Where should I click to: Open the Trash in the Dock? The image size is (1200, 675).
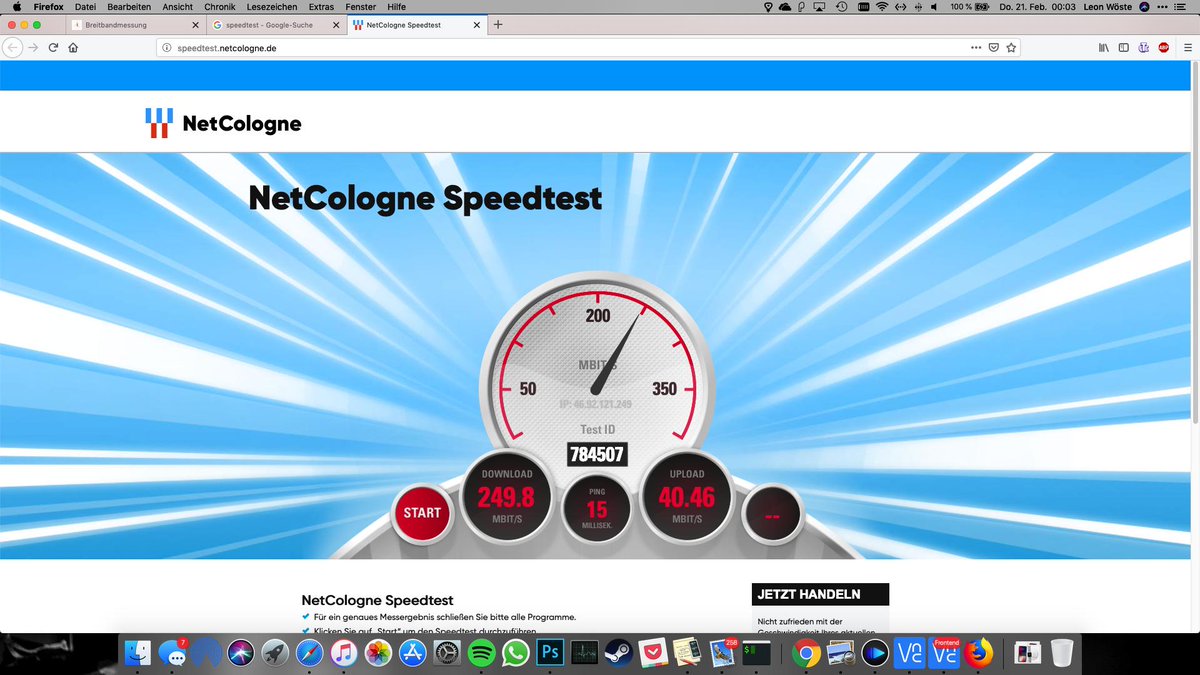point(1062,653)
